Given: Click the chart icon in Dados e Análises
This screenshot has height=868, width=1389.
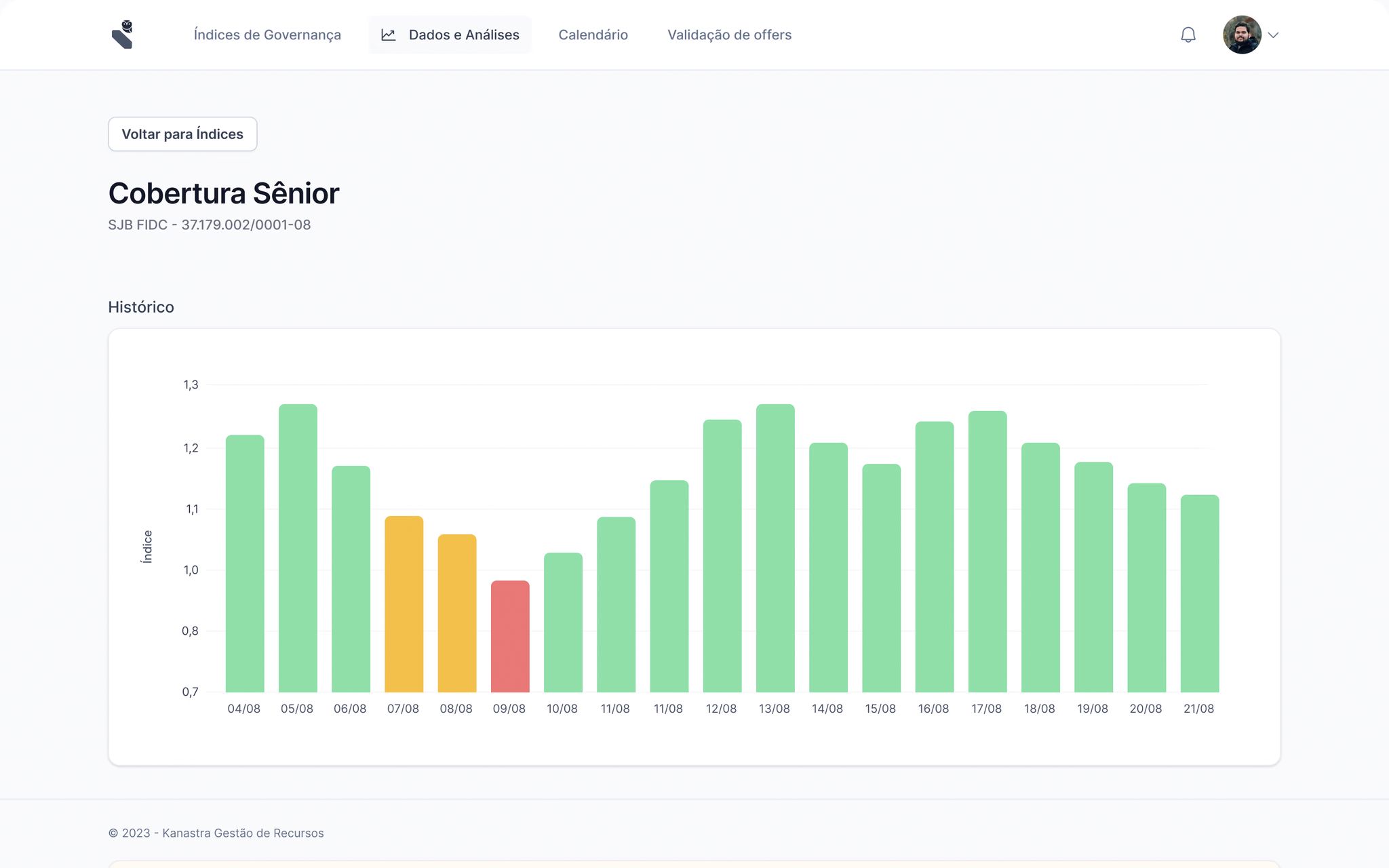Looking at the screenshot, I should 389,35.
